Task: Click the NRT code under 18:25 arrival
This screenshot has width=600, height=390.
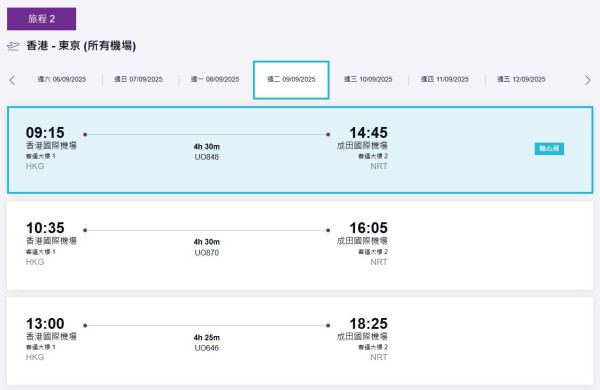Action: (379, 357)
